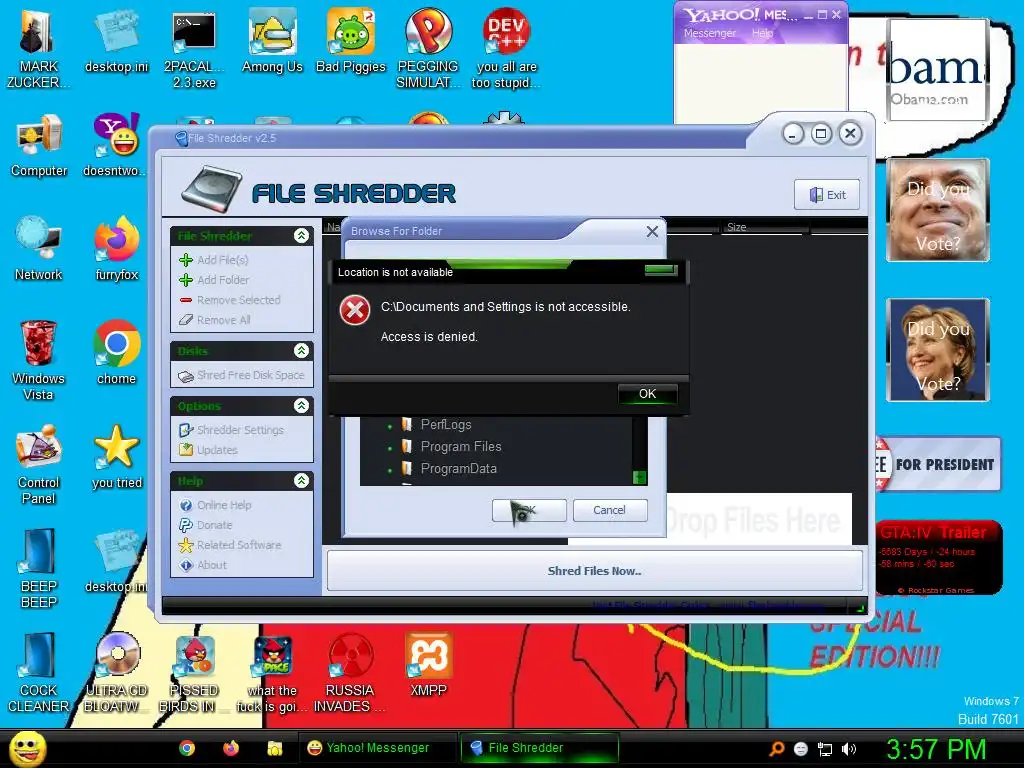This screenshot has width=1024, height=768.
Task: Open the Control Panel desktop icon
Action: [39, 464]
